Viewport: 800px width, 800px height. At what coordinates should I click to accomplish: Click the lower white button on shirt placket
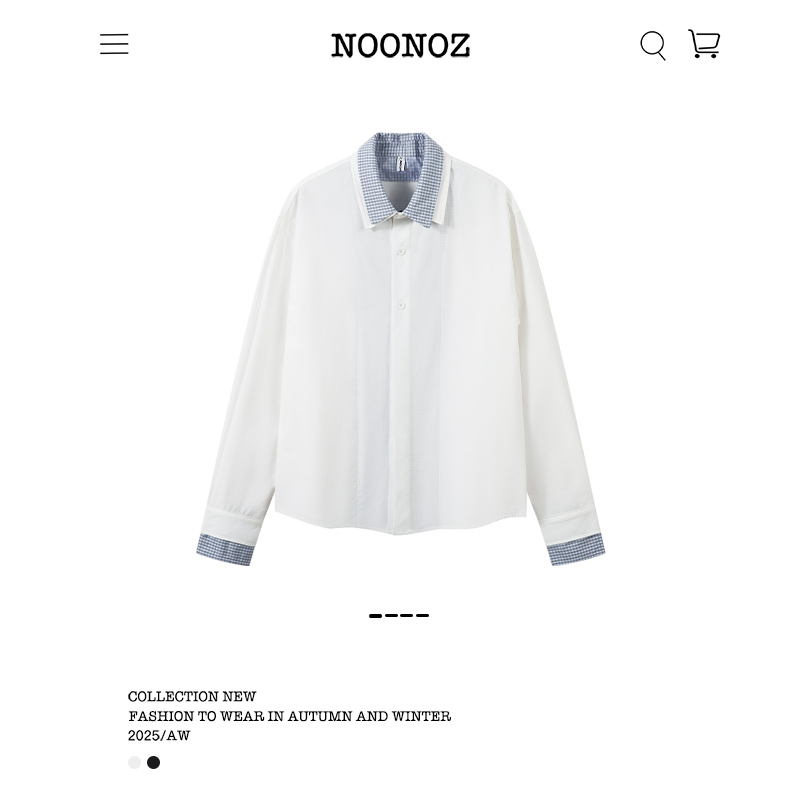tap(401, 305)
